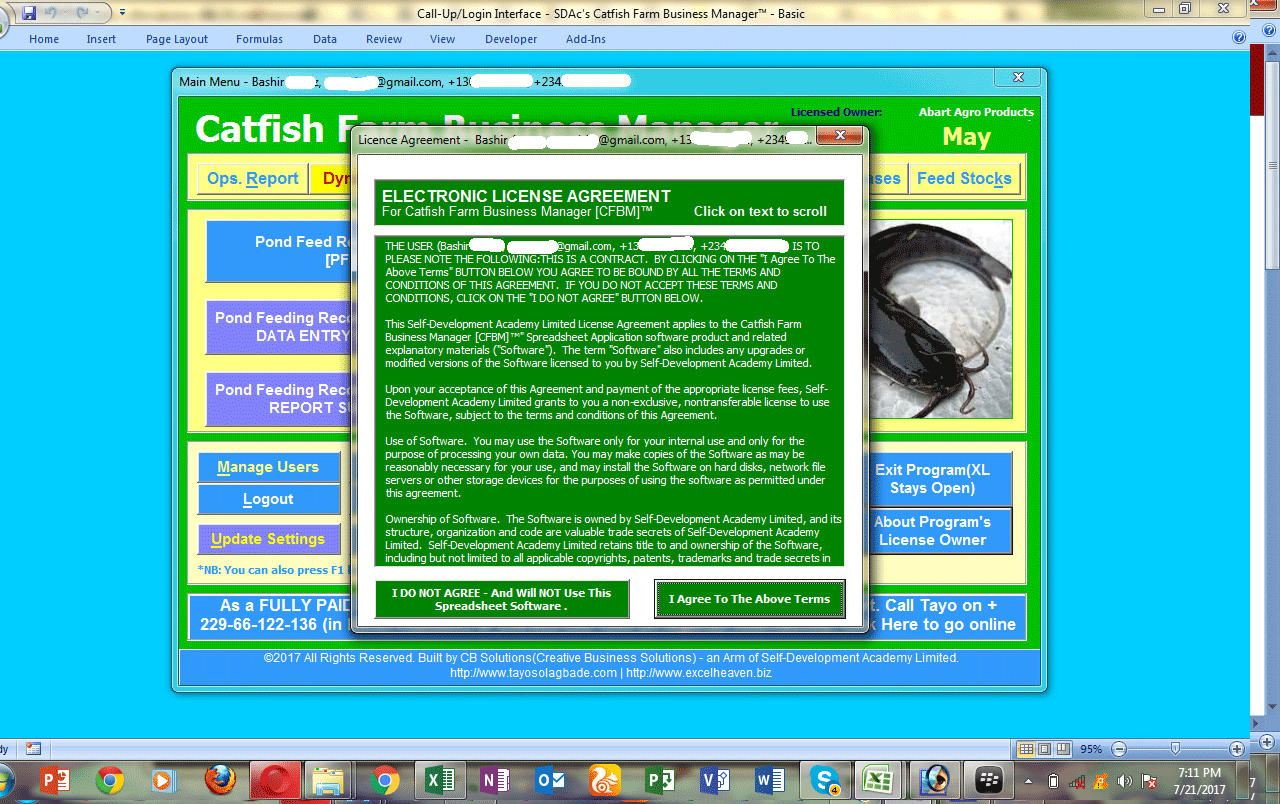Viewport: 1280px width, 804px height.
Task: Open the Home ribbon tab
Action: (x=44, y=39)
